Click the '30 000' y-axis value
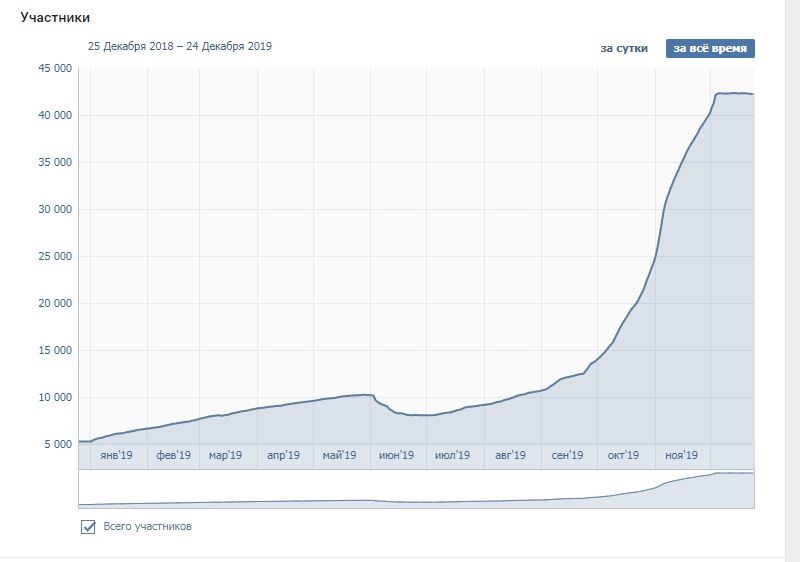Viewport: 800px width, 562px height. point(55,209)
